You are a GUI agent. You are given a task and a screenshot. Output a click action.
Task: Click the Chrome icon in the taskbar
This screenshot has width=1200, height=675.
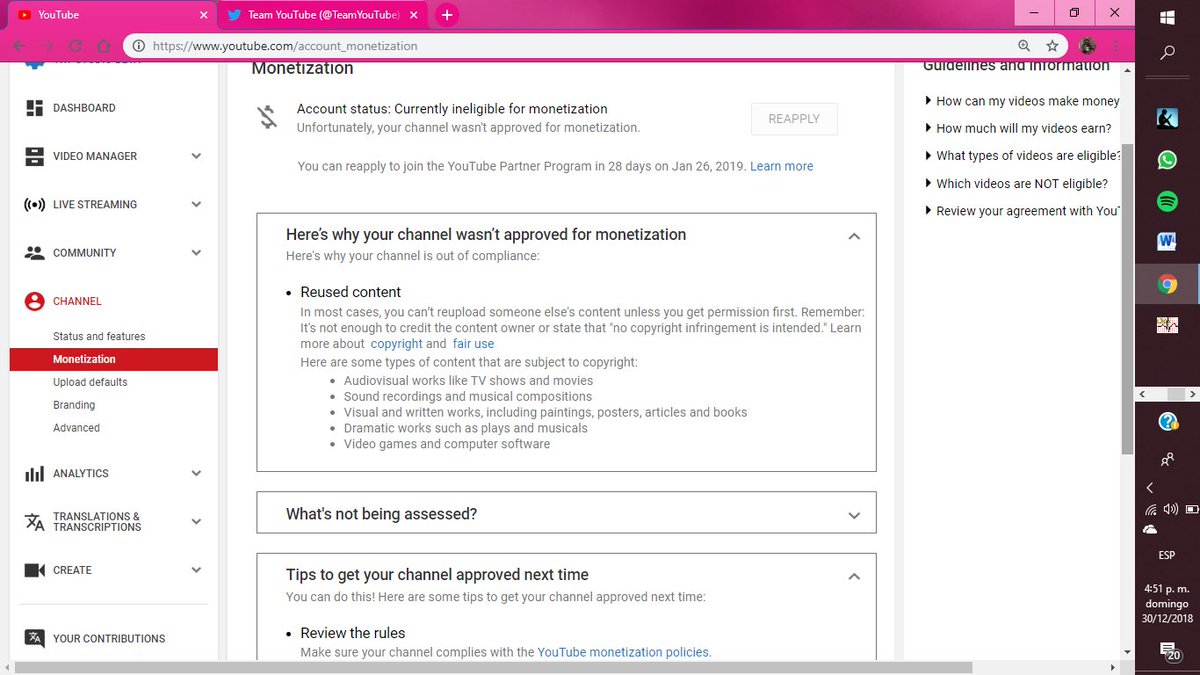point(1167,284)
